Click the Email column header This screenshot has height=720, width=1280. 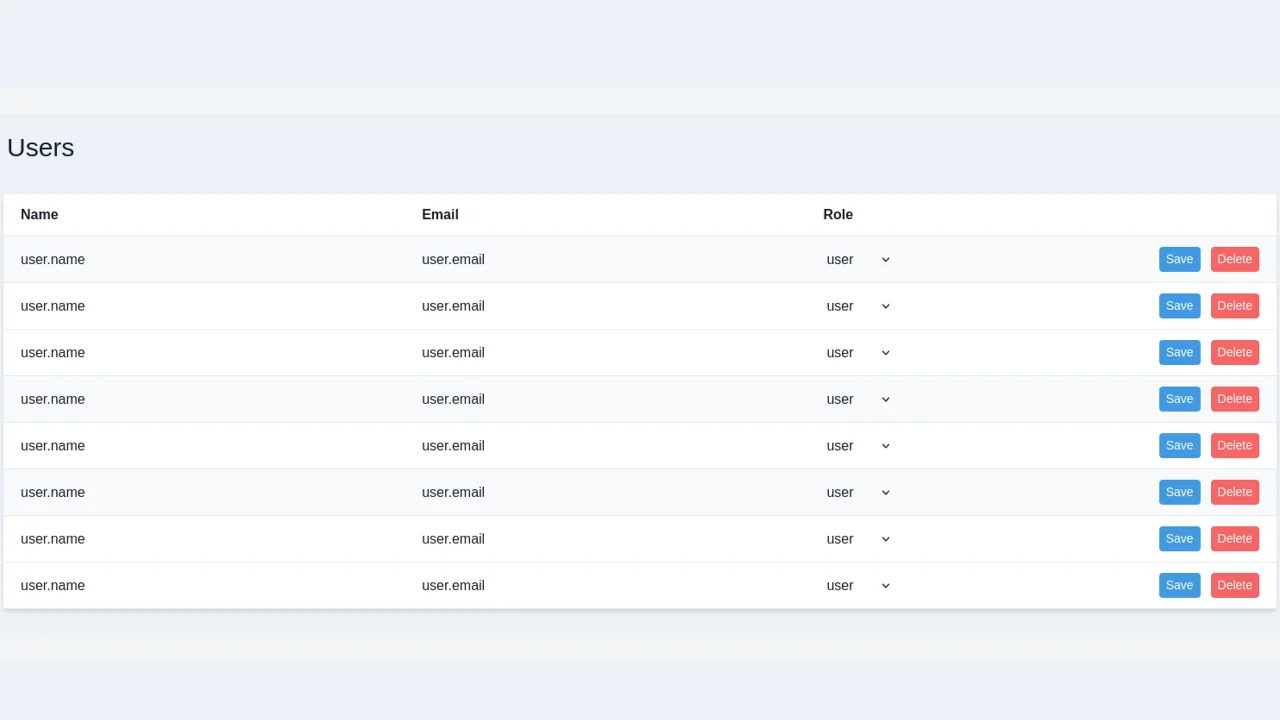440,214
